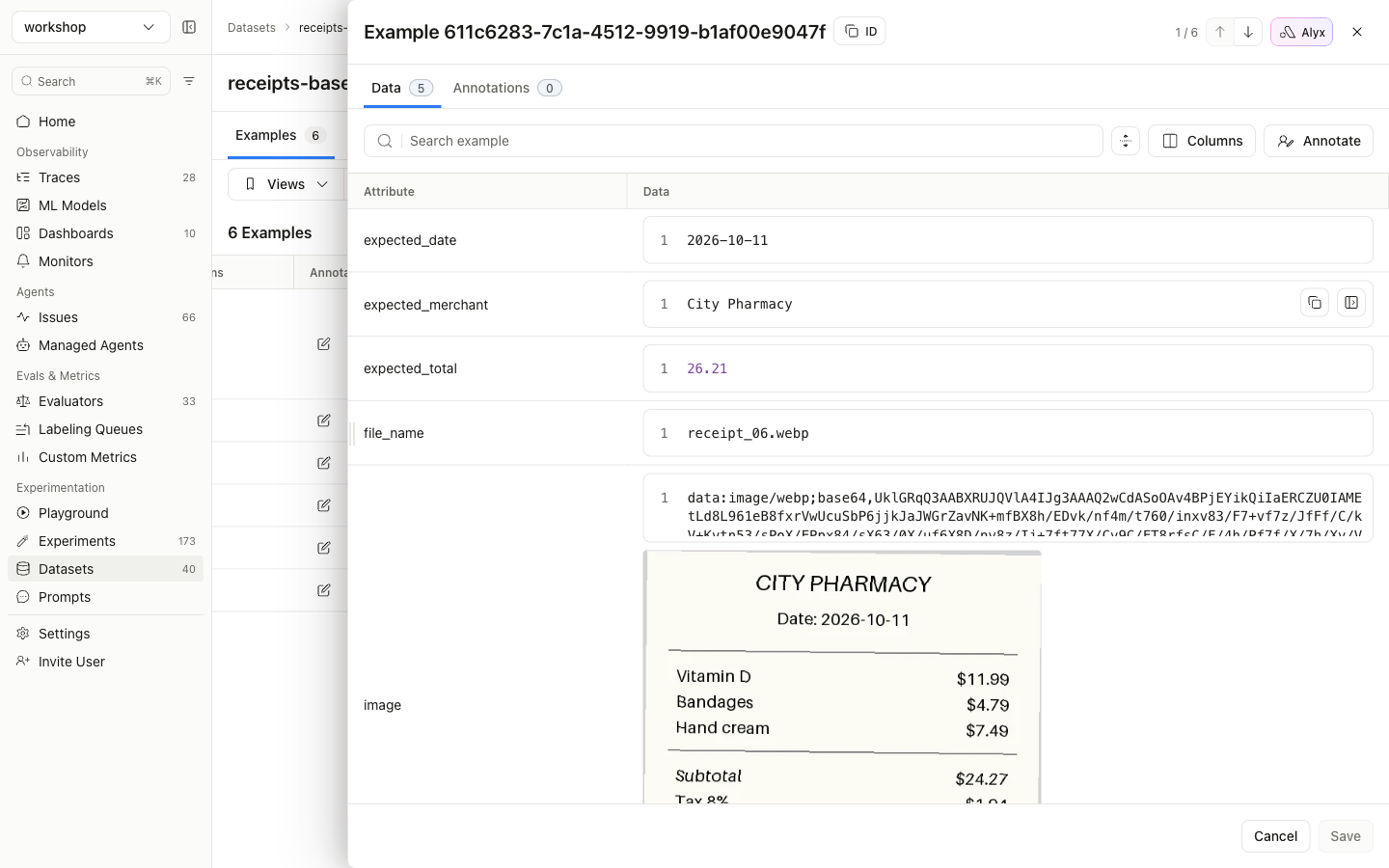The width and height of the screenshot is (1389, 868).
Task: Click the file_name value receipt_06.webp
Action: coord(748,433)
